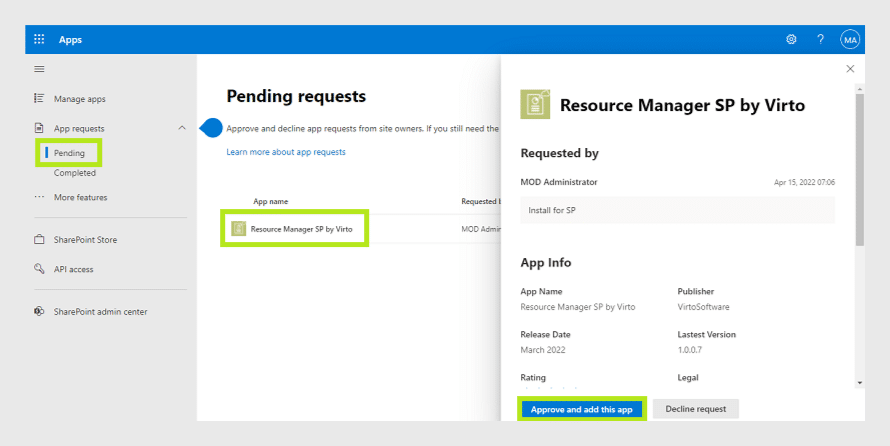Click the Legal label

coord(688,377)
